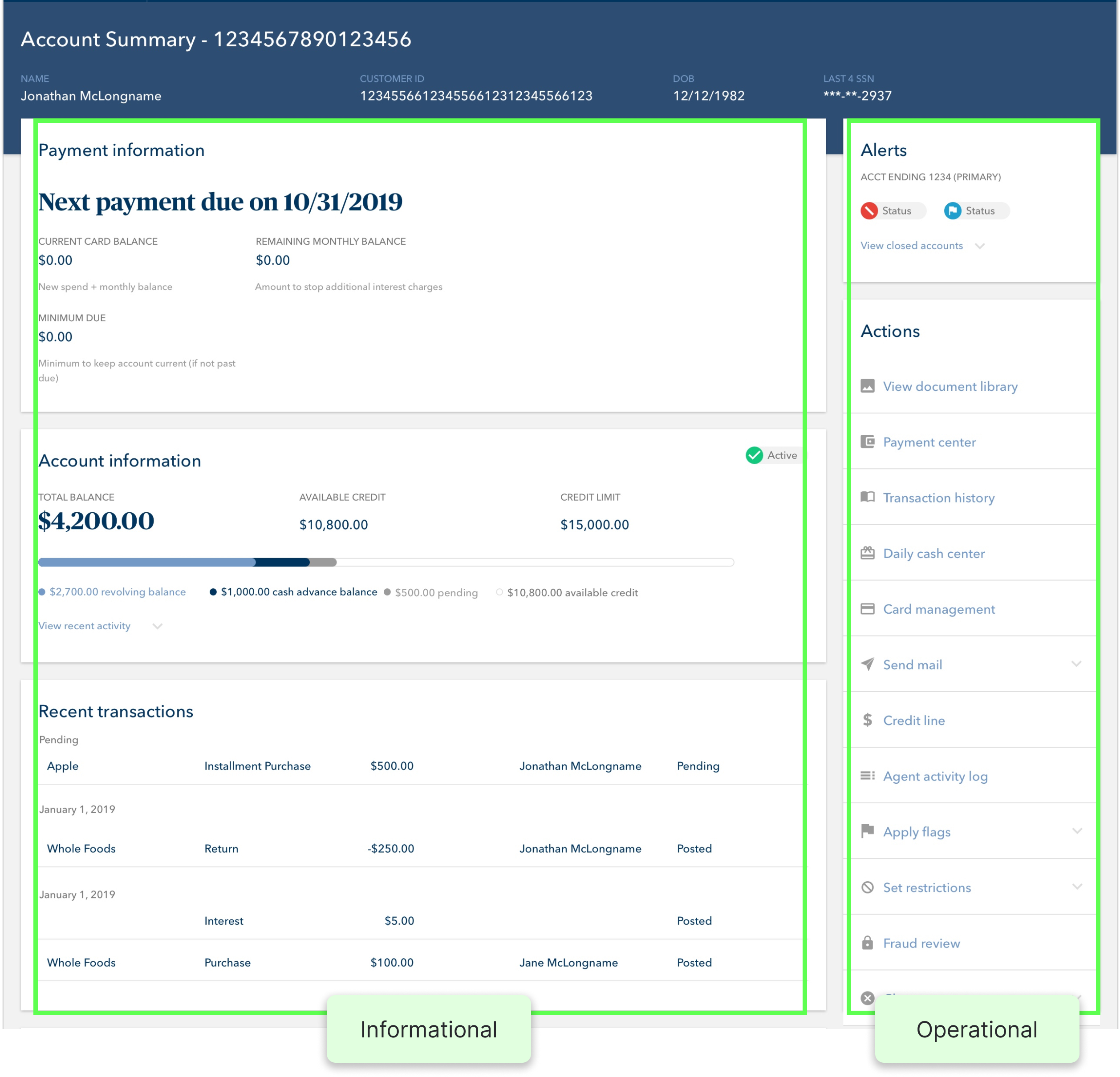Click the Card management card icon
Viewport: 1120px width, 1077px height.
click(868, 608)
